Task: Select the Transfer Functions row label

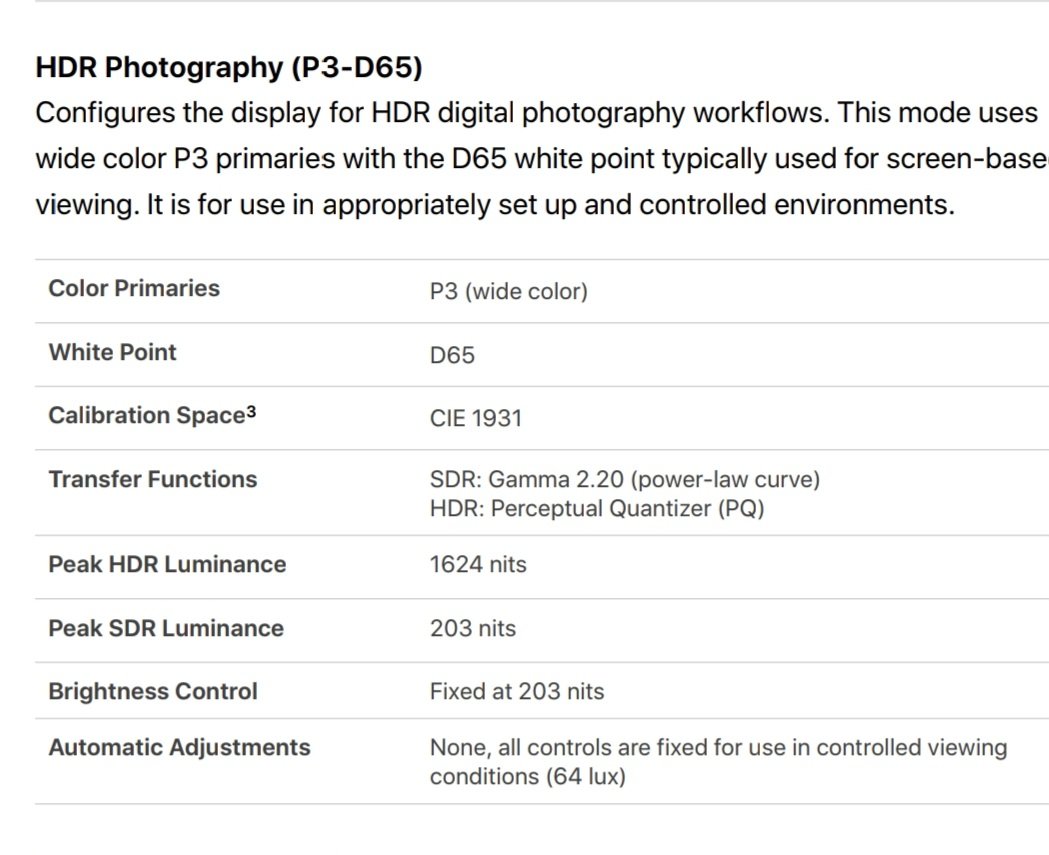Action: coord(153,479)
